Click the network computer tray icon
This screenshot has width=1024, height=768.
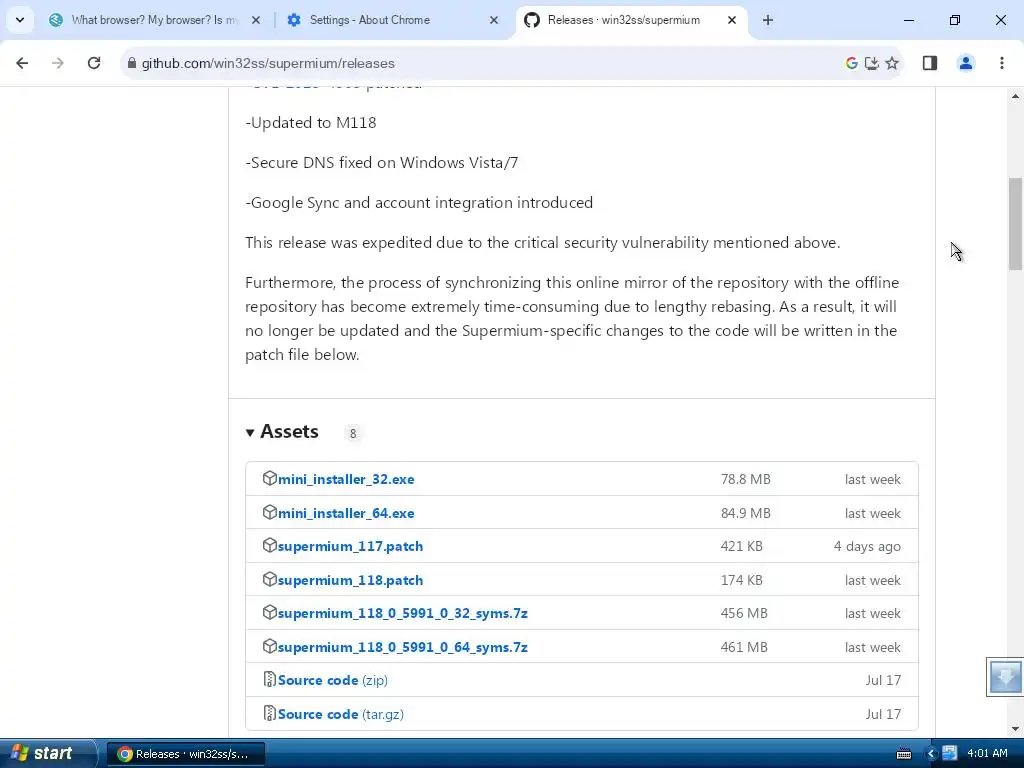point(950,754)
